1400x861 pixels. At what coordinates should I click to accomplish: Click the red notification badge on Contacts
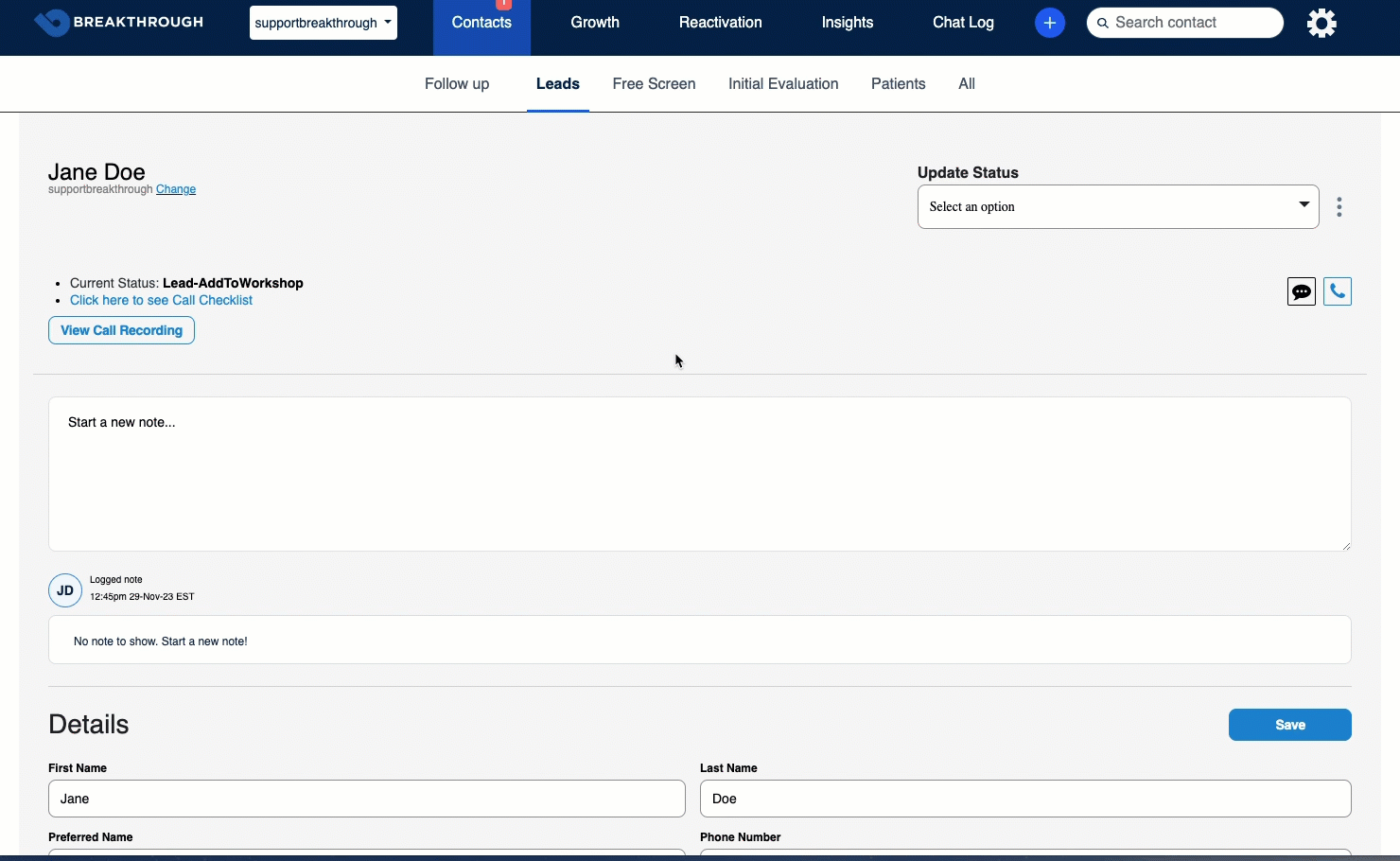pyautogui.click(x=503, y=4)
